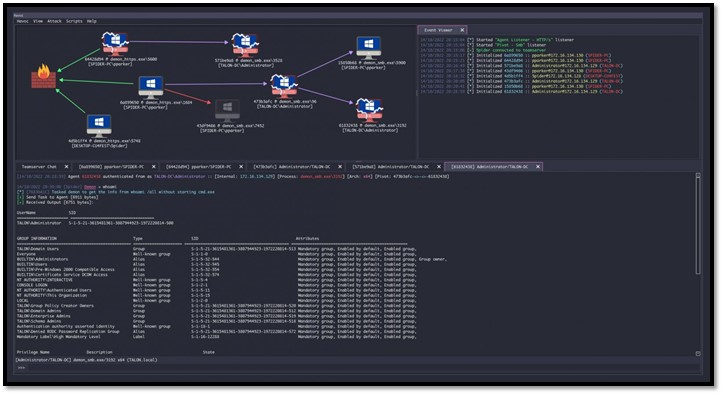
Task: Click the 'Privilege Name' column header
Action: click(32, 352)
